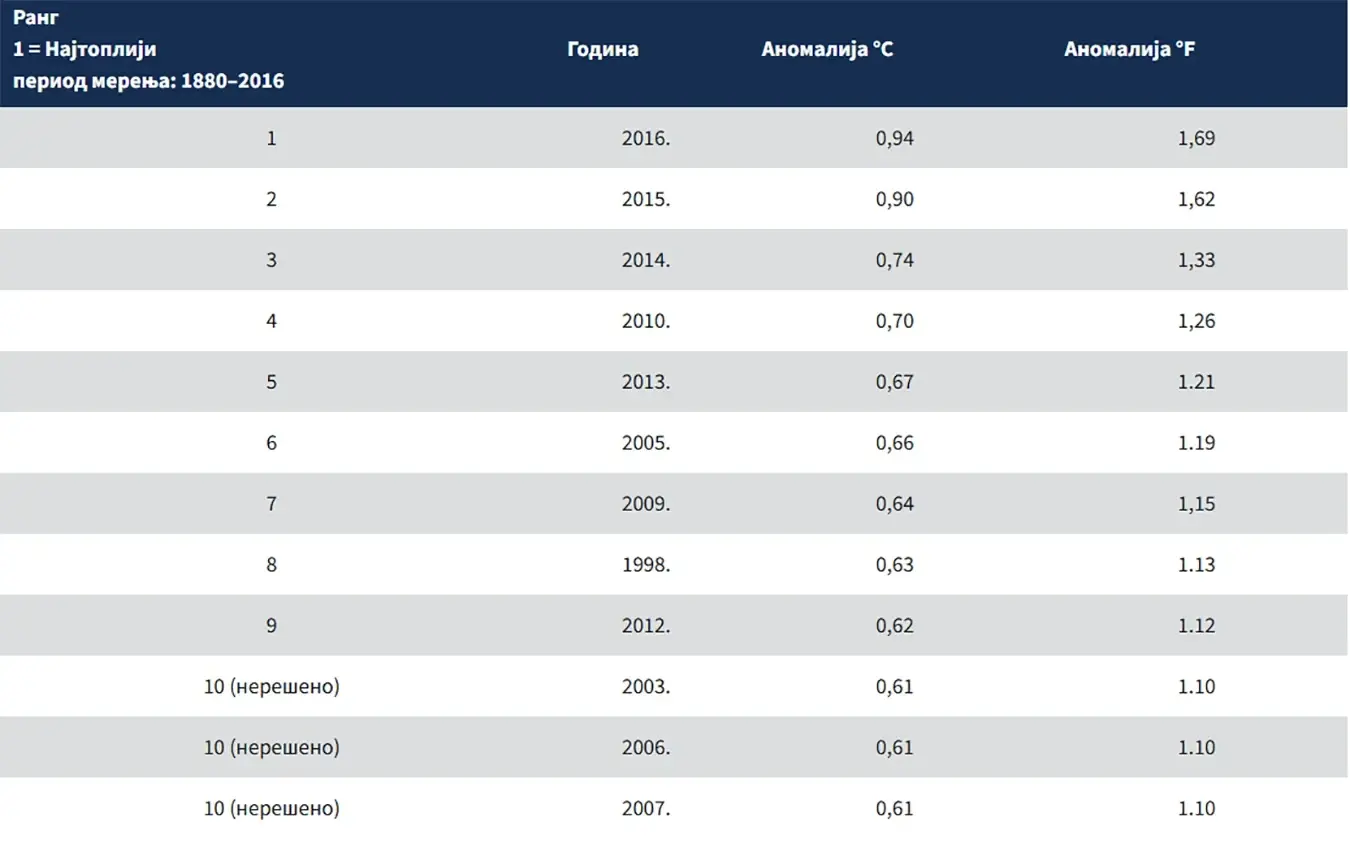Click the year 2010. cell
This screenshot has height=848, width=1350.
click(646, 321)
